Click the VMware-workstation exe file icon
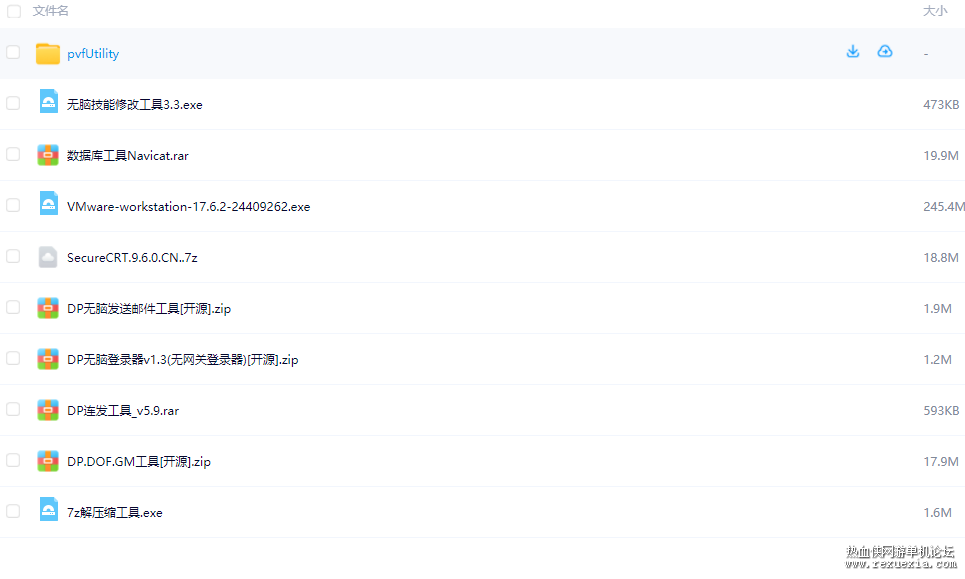965x579 pixels. click(48, 204)
